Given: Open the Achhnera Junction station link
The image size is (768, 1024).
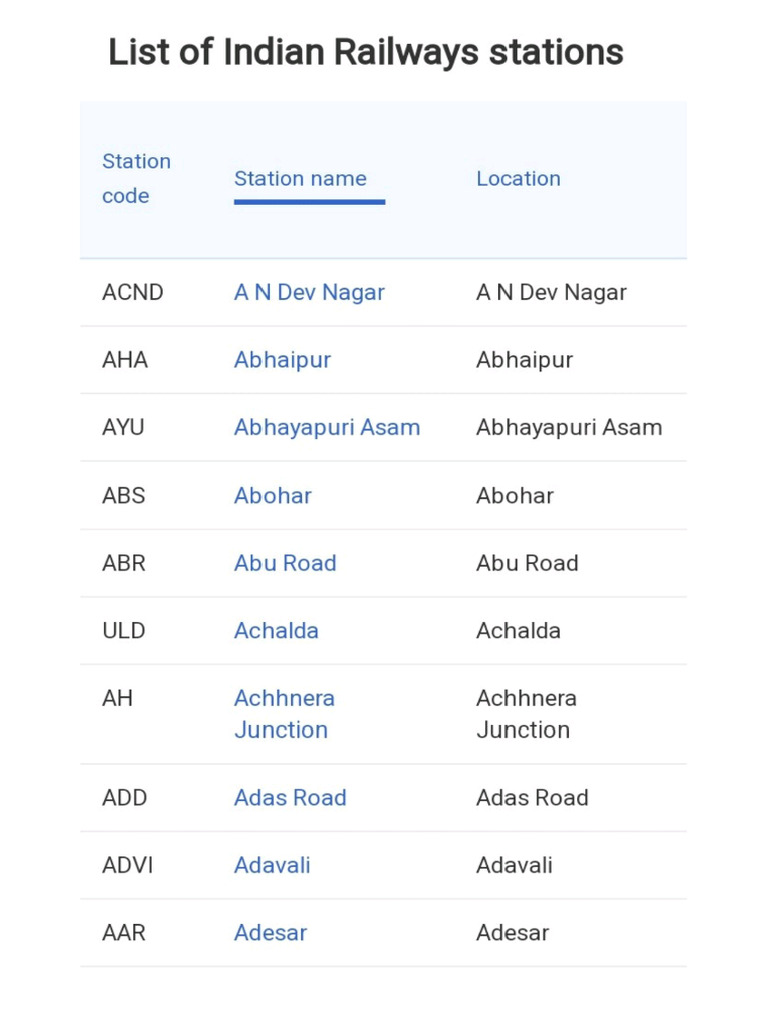Looking at the screenshot, I should click(x=284, y=714).
